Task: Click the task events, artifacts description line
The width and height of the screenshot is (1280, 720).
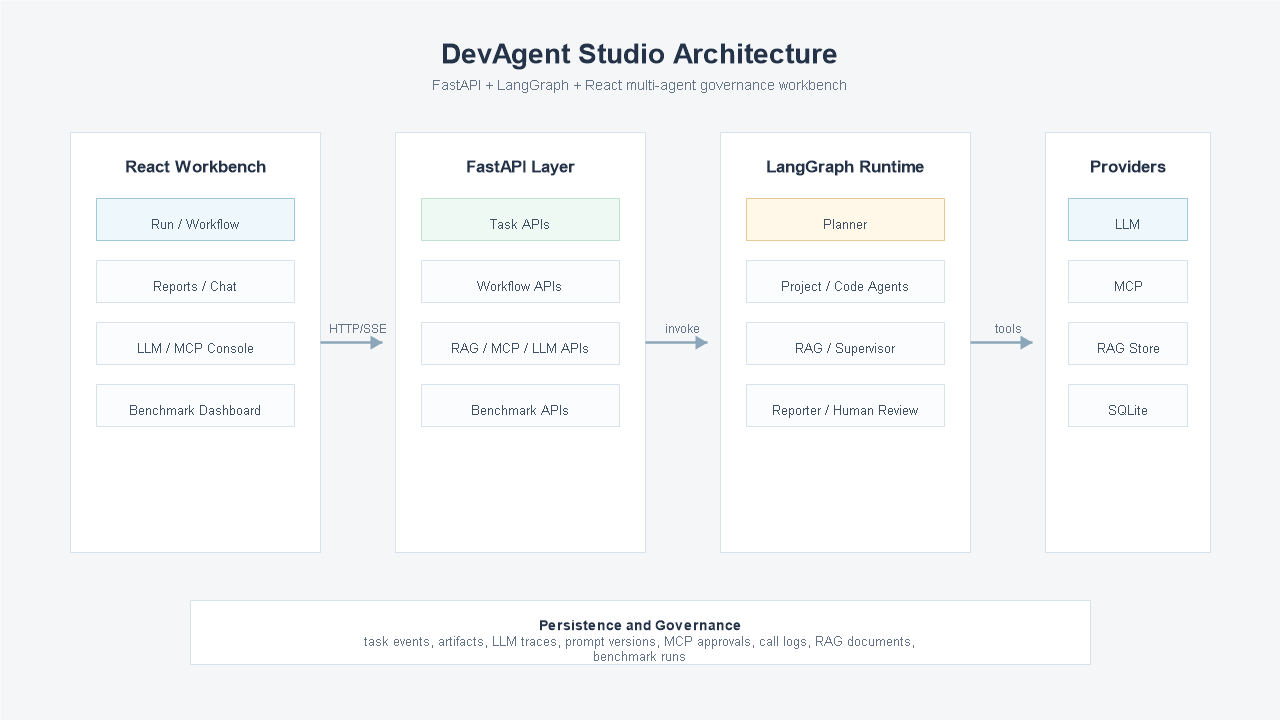Action: (x=640, y=641)
